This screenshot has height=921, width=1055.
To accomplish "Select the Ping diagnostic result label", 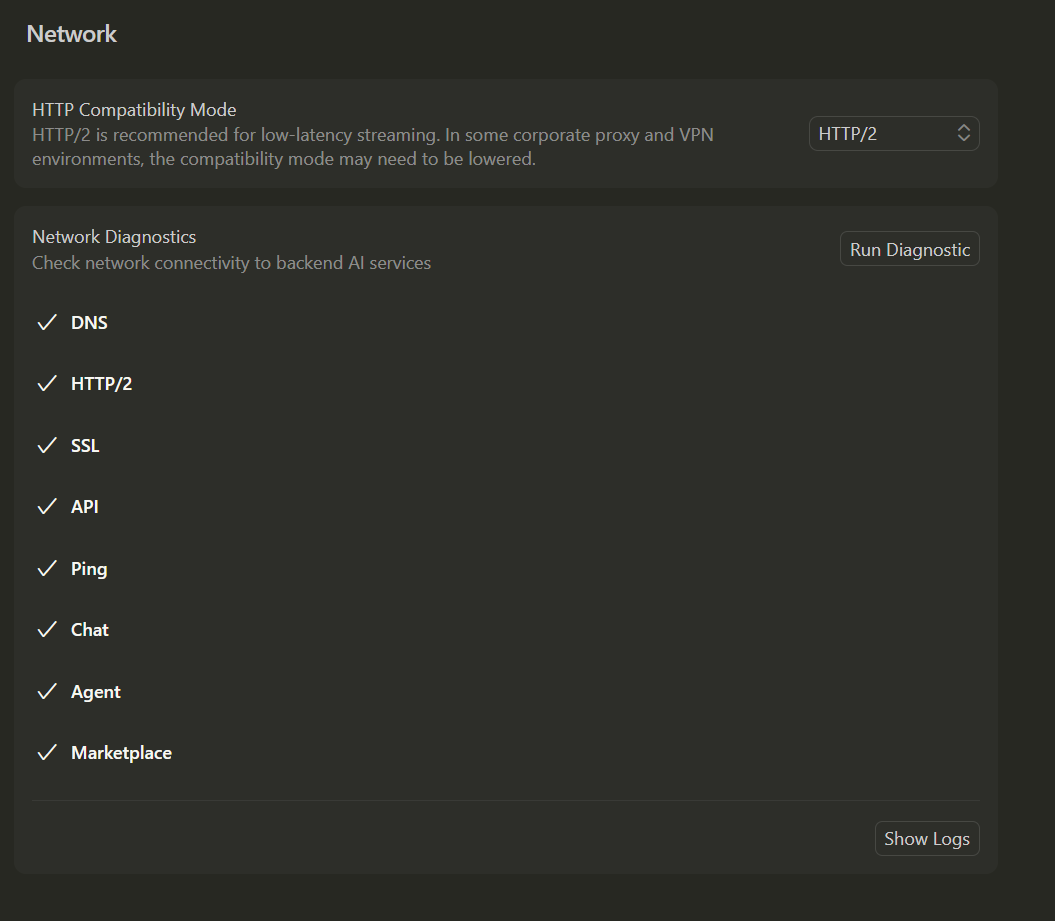I will click(x=89, y=569).
